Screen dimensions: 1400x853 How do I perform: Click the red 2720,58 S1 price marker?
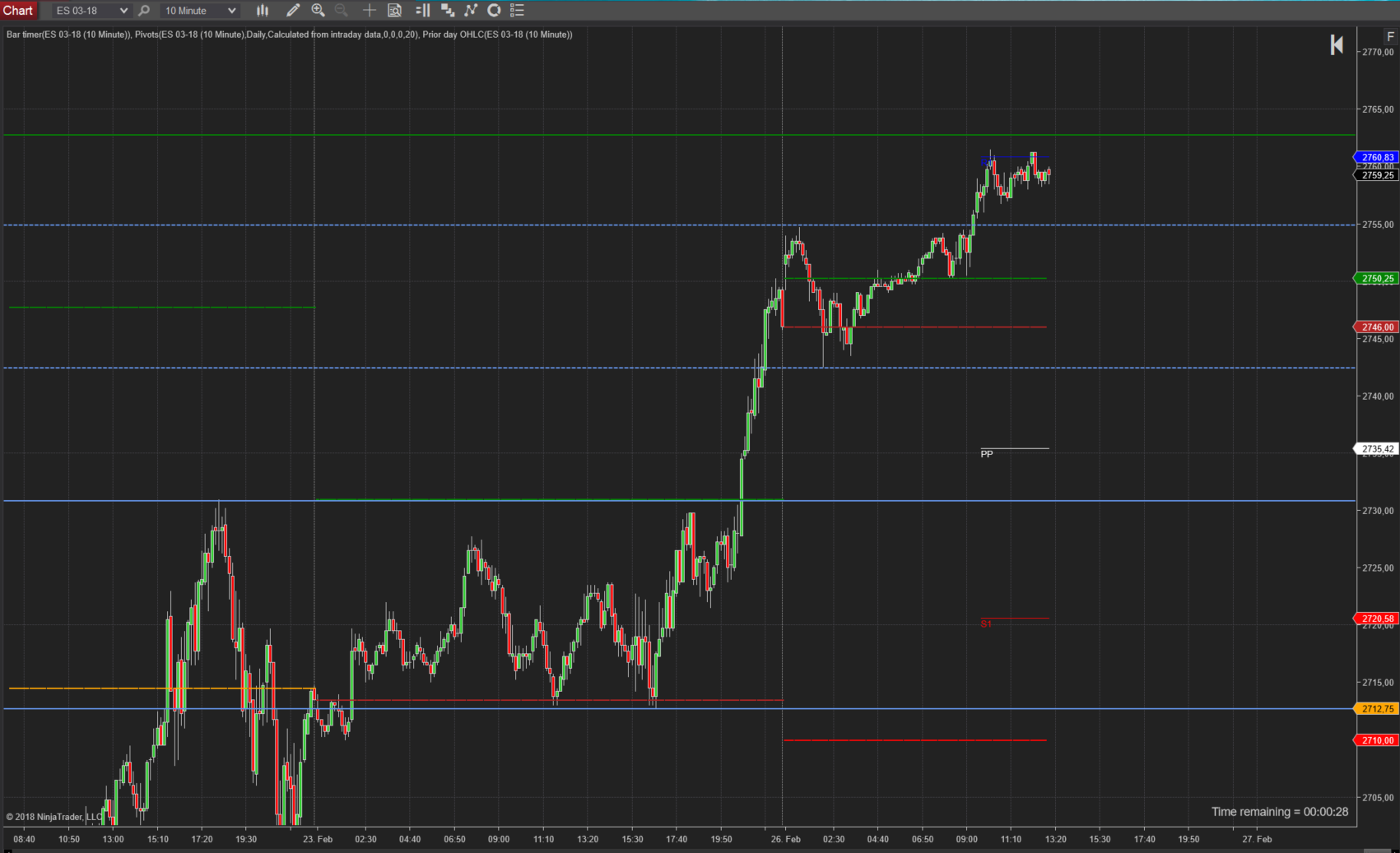[x=1376, y=619]
